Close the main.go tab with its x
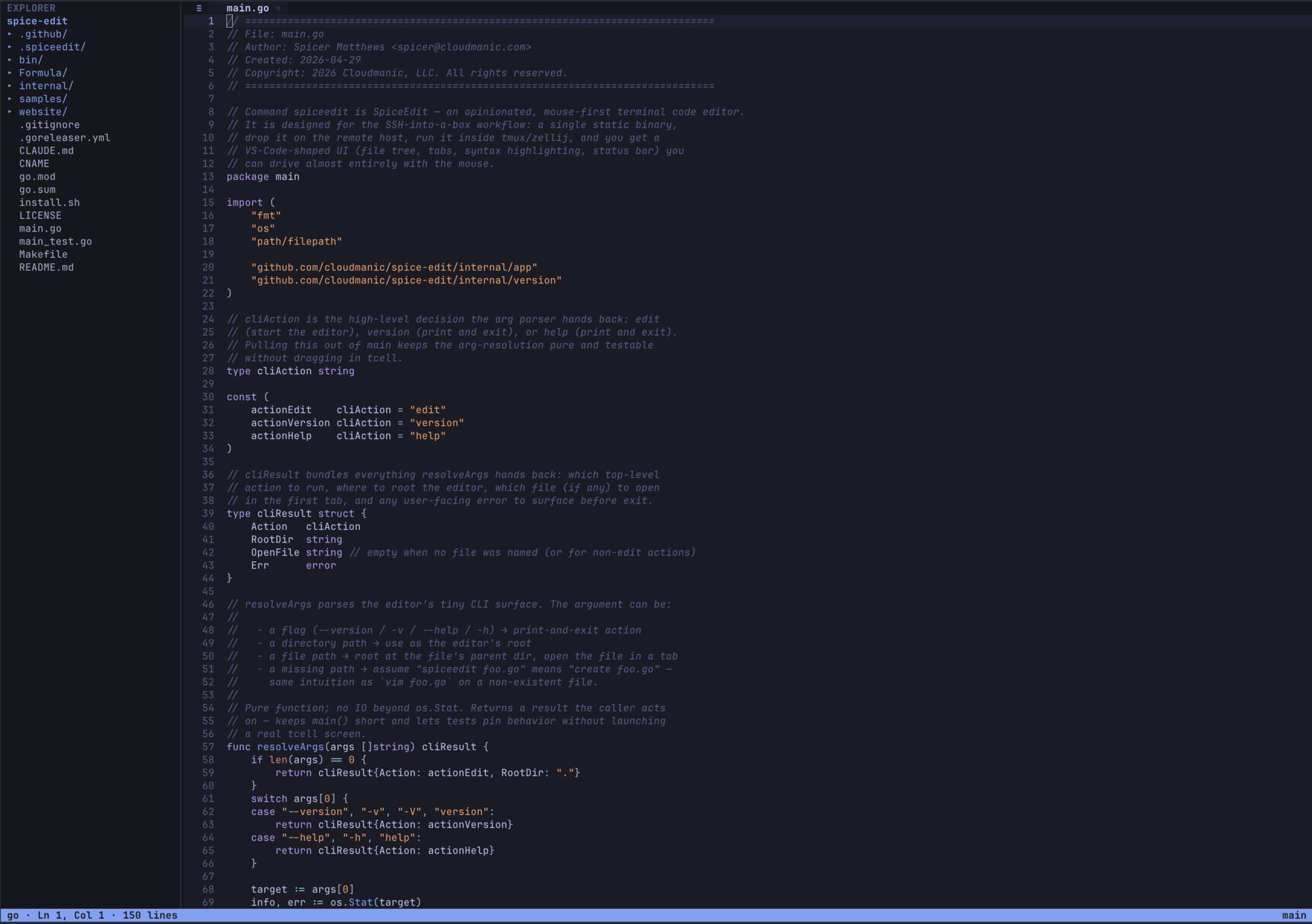Screen dimensions: 1312x924 (278, 9)
